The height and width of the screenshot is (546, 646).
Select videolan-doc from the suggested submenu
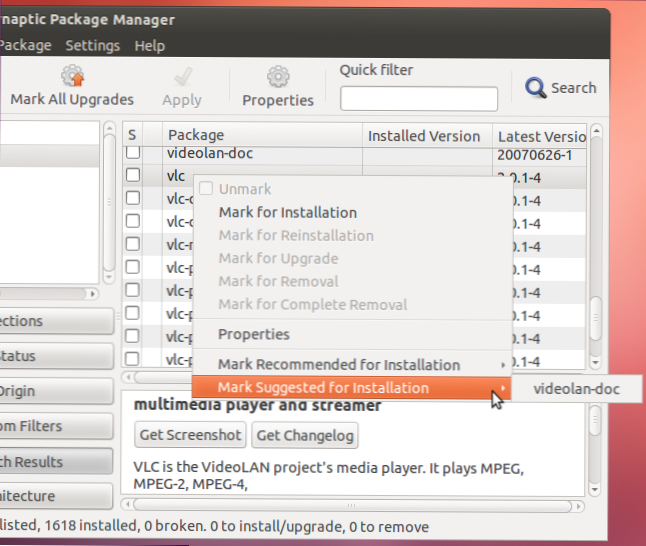[x=576, y=388]
